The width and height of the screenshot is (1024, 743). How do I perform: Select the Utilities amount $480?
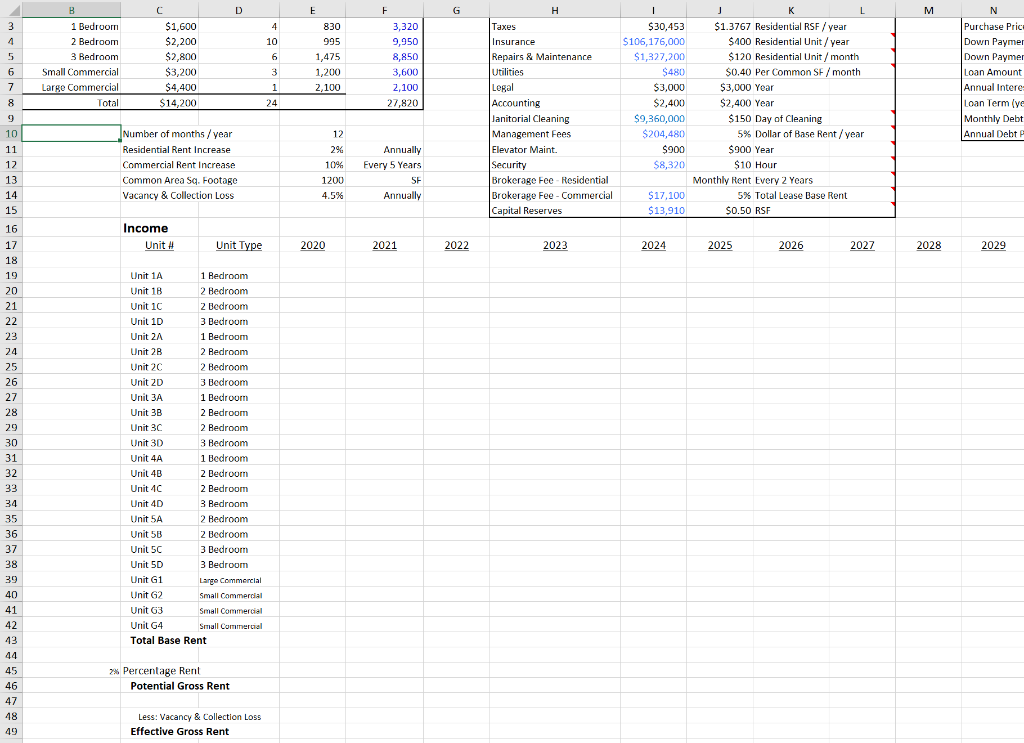coord(654,72)
